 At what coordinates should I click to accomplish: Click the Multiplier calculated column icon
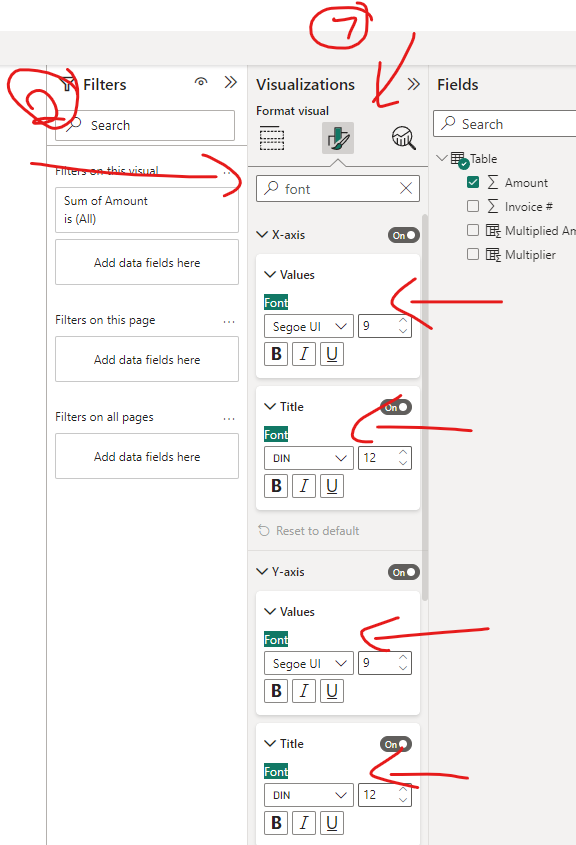(x=493, y=254)
